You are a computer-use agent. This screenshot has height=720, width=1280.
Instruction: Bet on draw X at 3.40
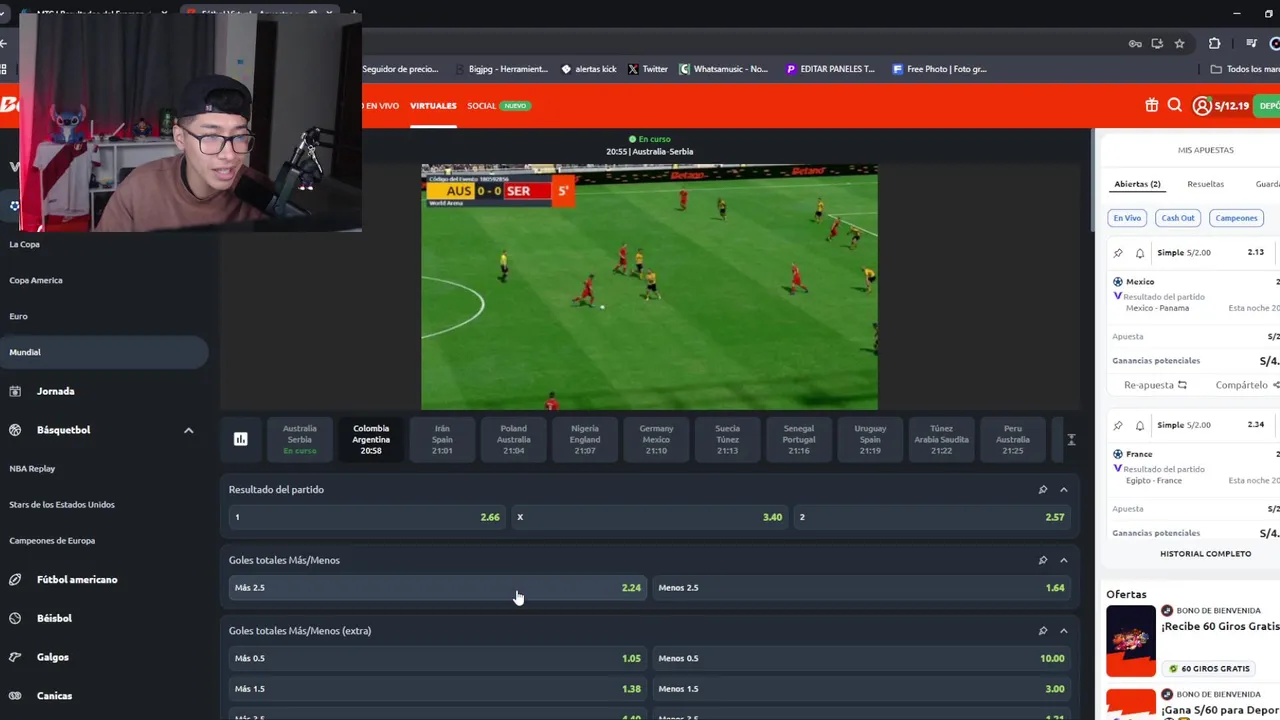coord(649,517)
